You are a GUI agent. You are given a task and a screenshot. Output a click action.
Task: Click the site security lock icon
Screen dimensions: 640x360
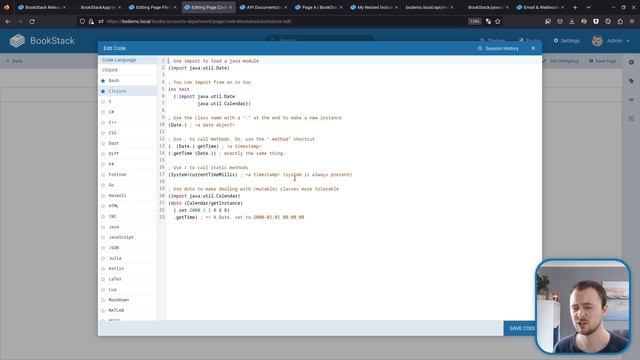point(91,21)
